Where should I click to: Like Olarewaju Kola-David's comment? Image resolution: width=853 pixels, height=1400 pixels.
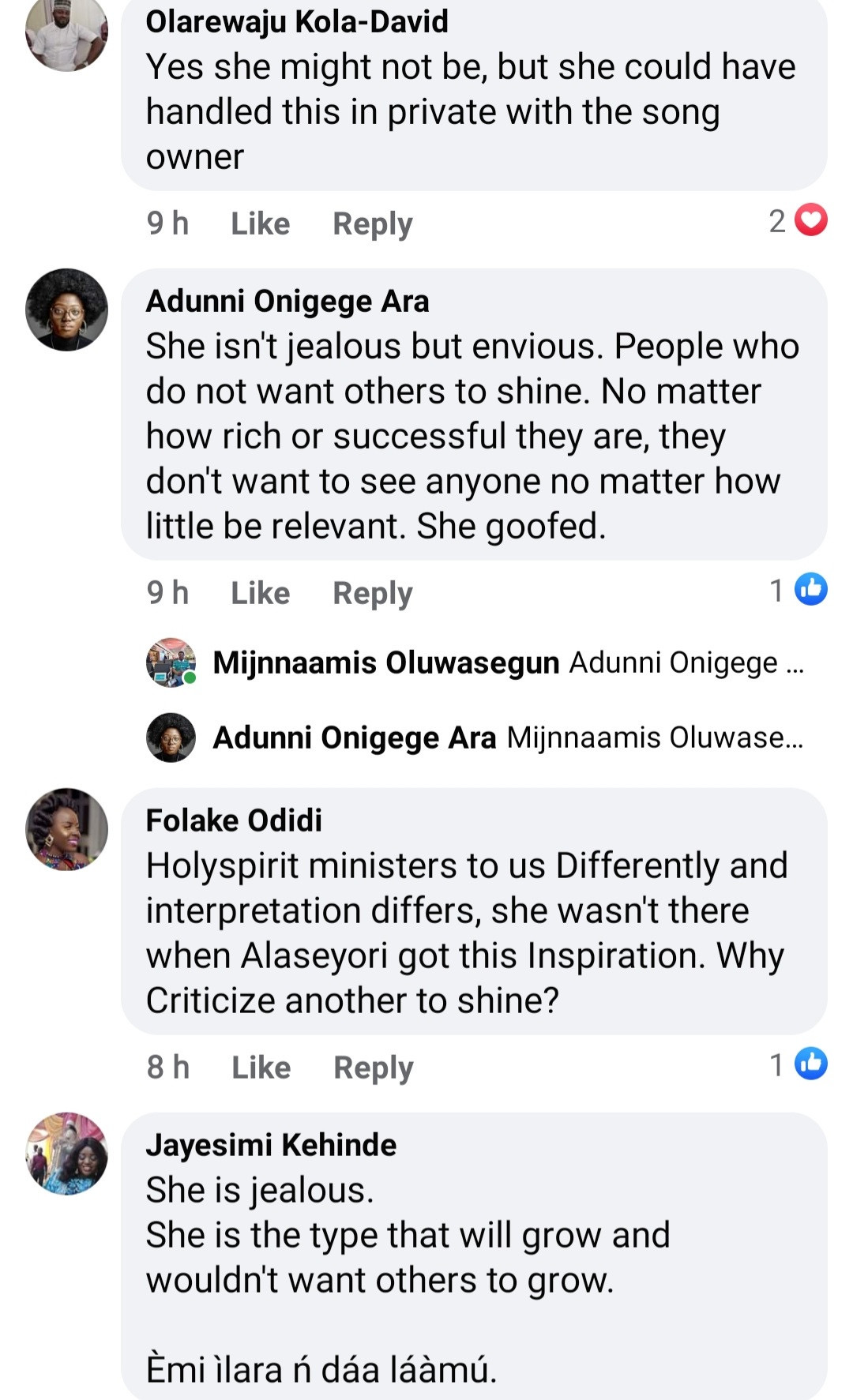(x=260, y=223)
